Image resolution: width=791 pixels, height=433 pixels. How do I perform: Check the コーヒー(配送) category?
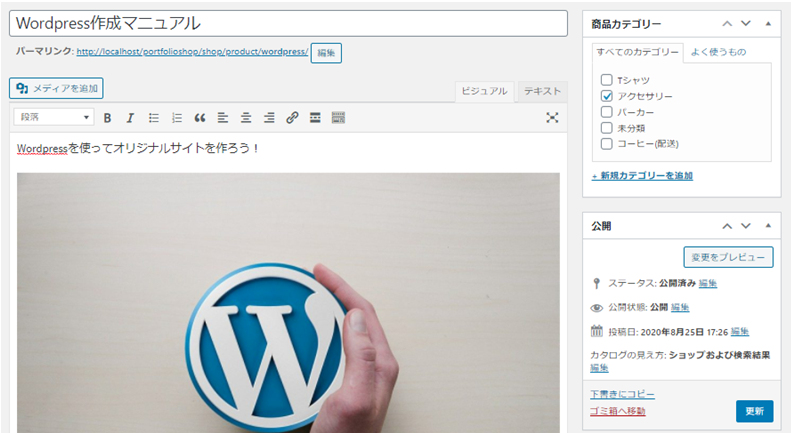click(607, 144)
